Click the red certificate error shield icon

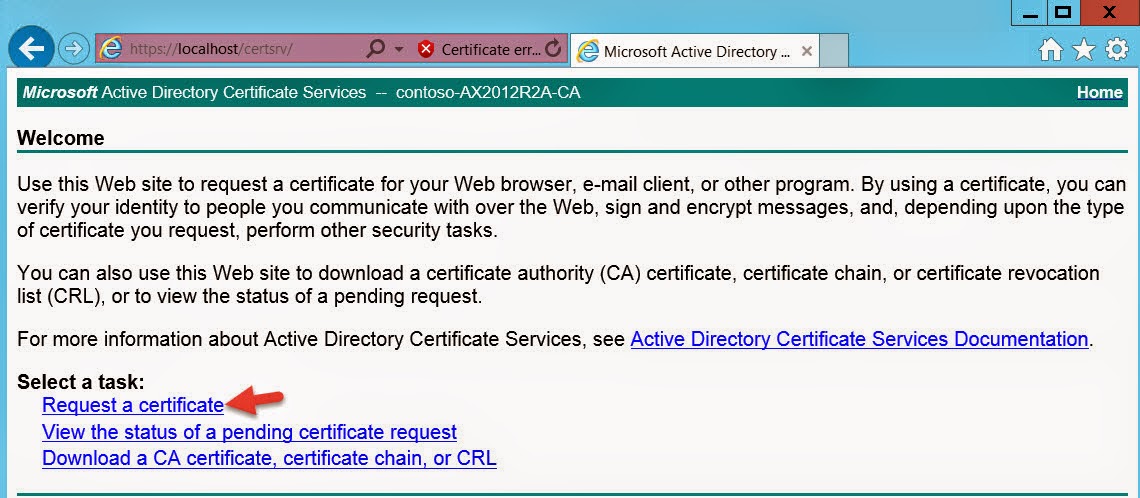click(426, 49)
